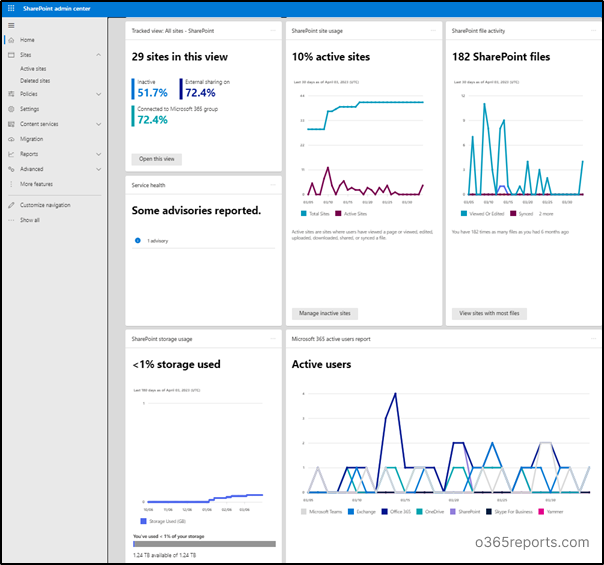Viewport: 604px width, 565px height.
Task: Click '2 more' in file activity legend
Action: point(546,214)
